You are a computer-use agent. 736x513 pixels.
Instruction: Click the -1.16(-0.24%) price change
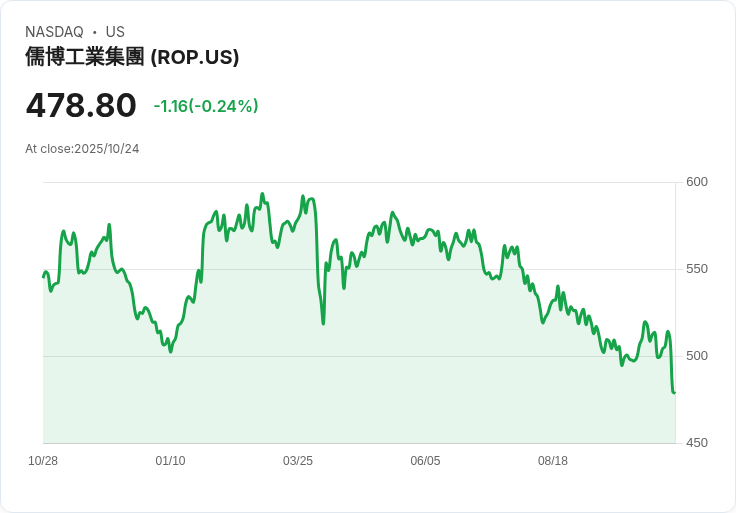(x=206, y=106)
